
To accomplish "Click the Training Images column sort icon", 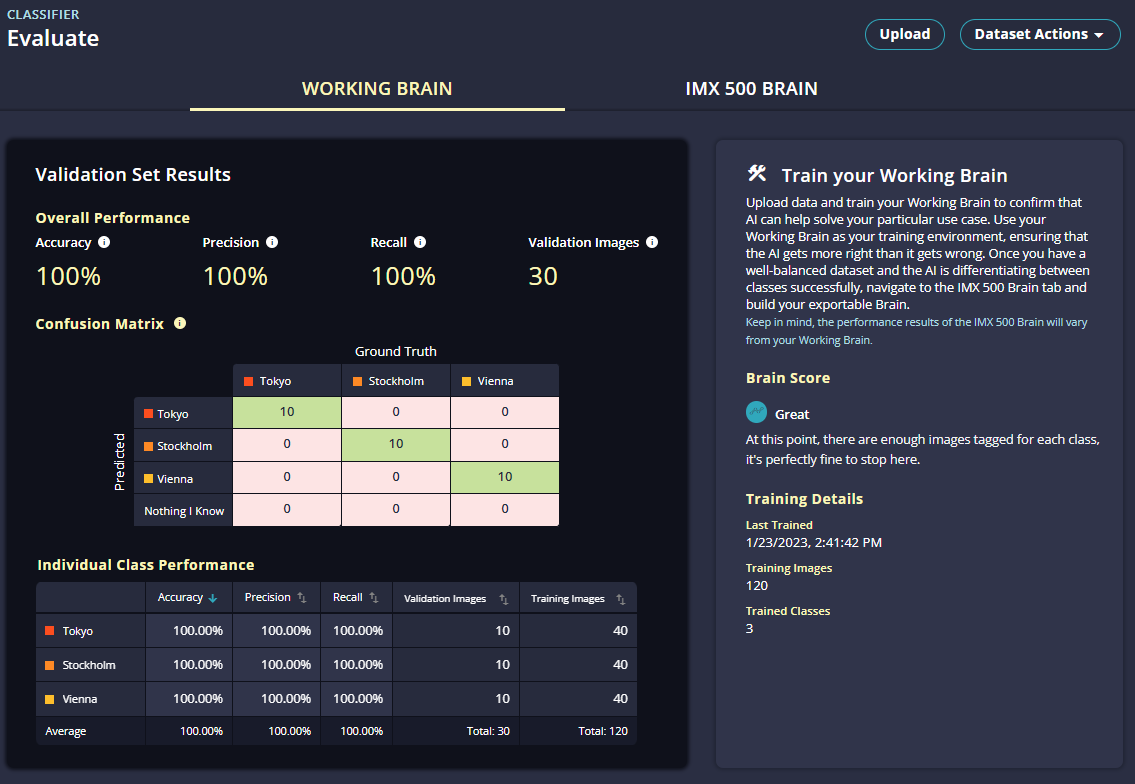I will (x=619, y=597).
